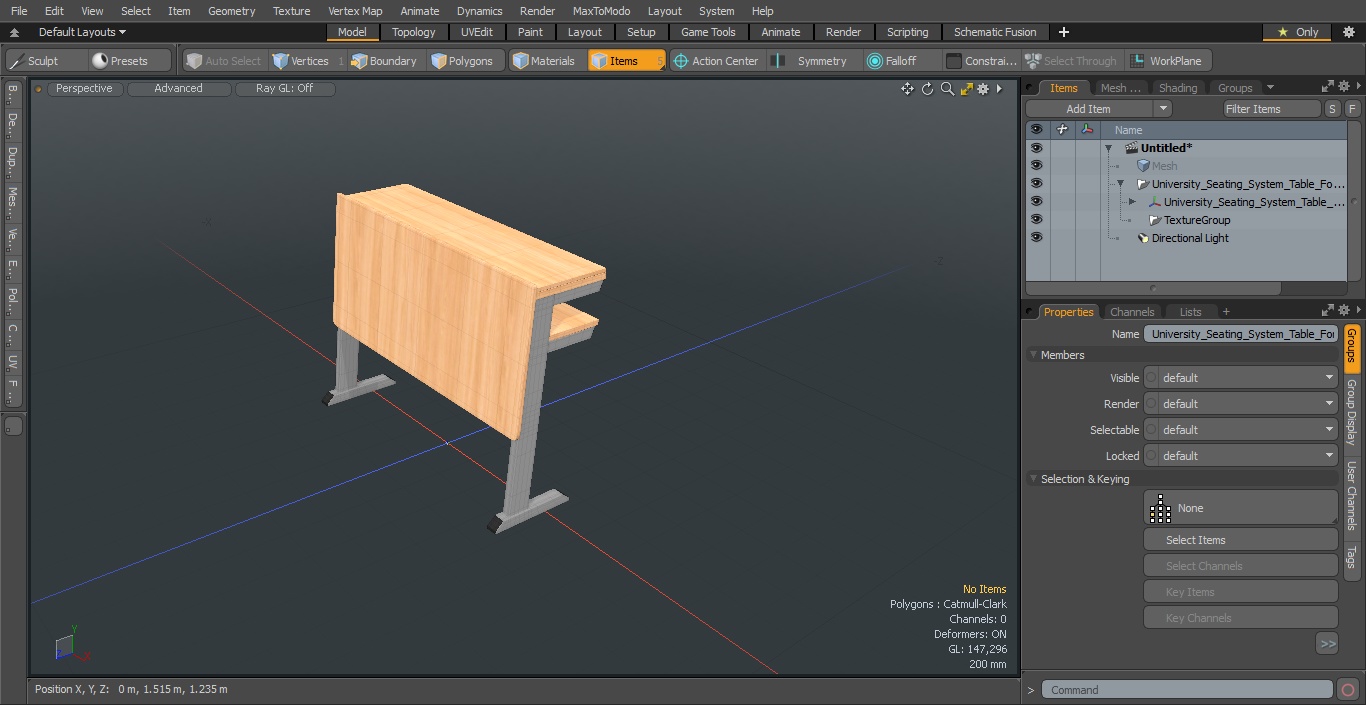The height and width of the screenshot is (705, 1366).
Task: Click the viewport rotate icon
Action: pos(927,89)
